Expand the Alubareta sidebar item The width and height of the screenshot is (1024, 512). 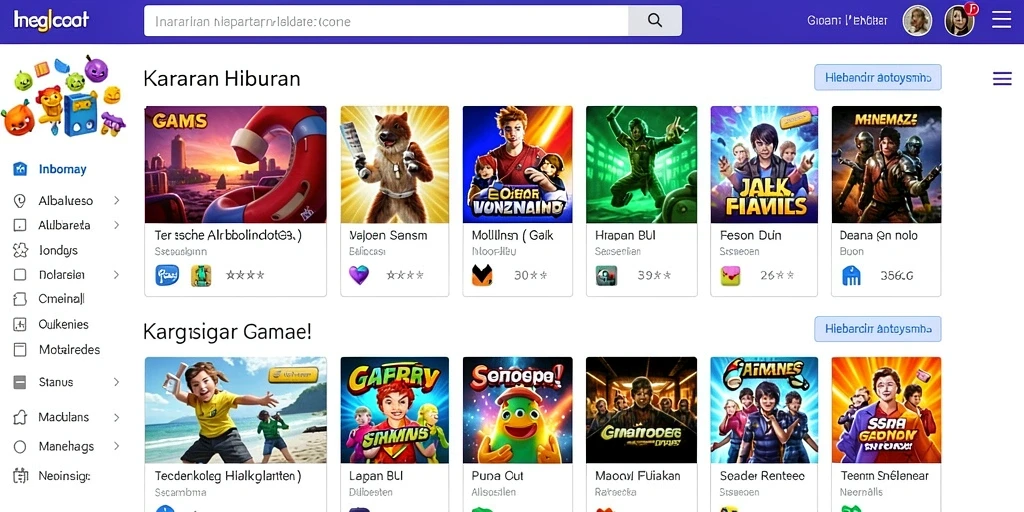pos(117,225)
